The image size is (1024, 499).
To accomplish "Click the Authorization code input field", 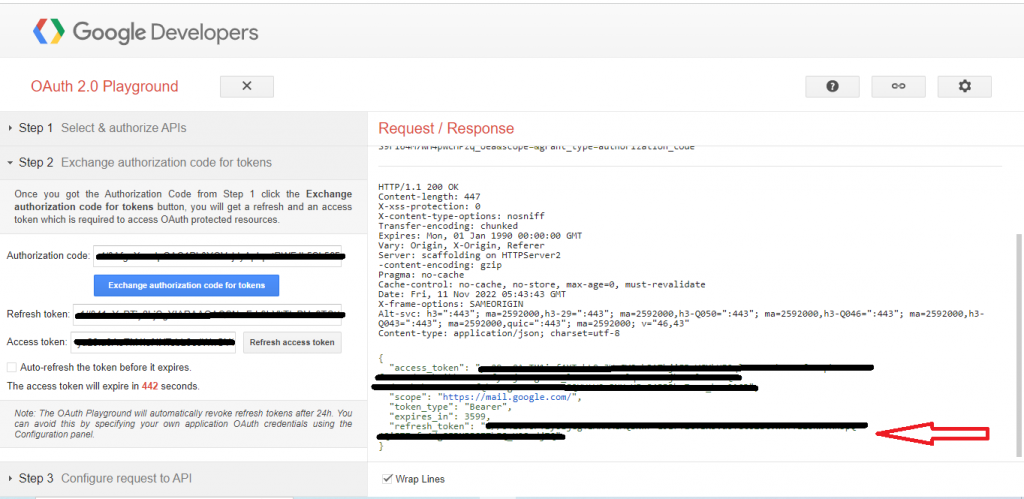I will tap(217, 256).
